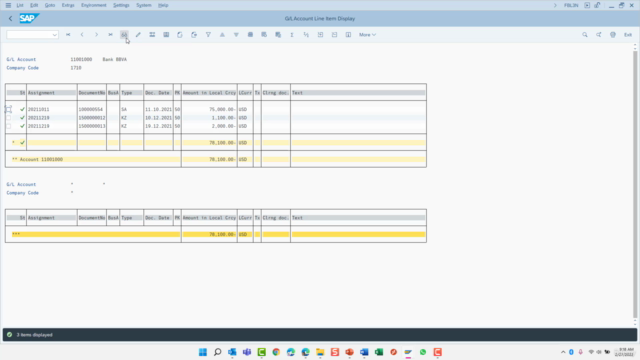Open the Extras menu
Screen dimensions: 640x360
(x=68, y=5)
